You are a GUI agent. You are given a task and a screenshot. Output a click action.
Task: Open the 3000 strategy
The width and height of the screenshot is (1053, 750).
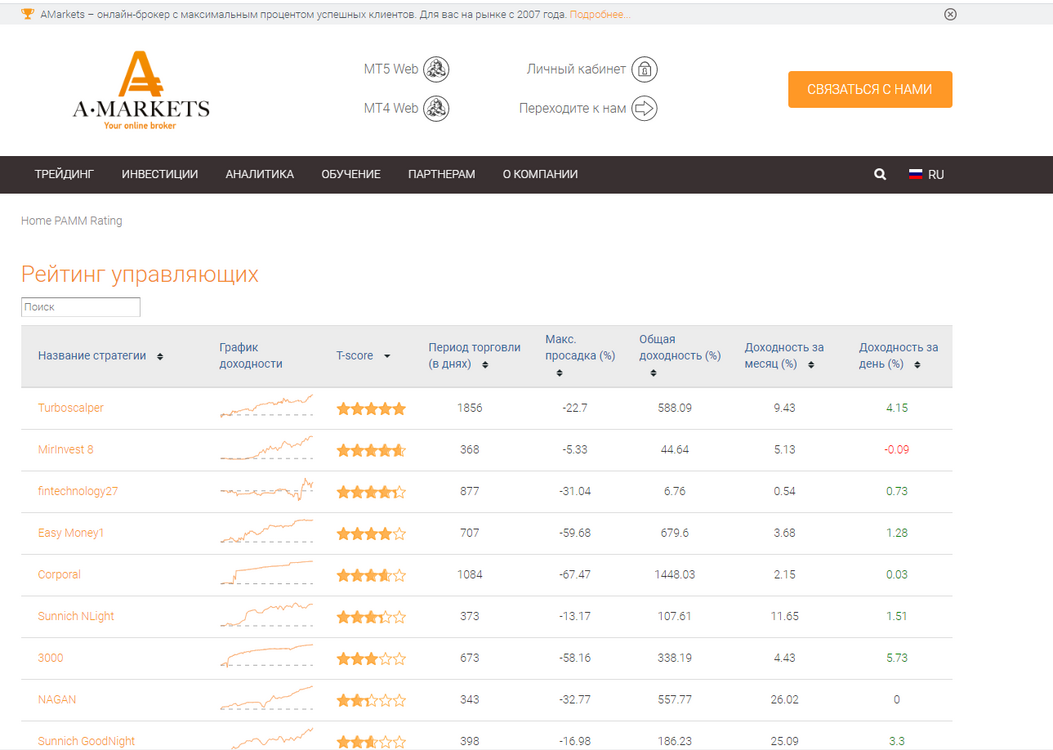tap(50, 657)
